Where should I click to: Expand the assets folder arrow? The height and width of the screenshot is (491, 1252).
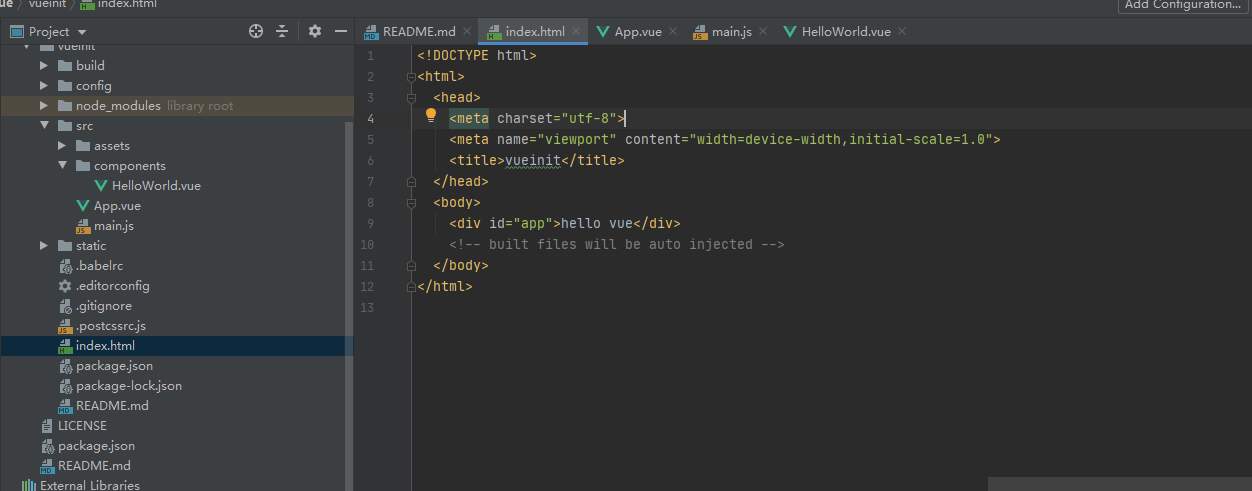[x=62, y=146]
